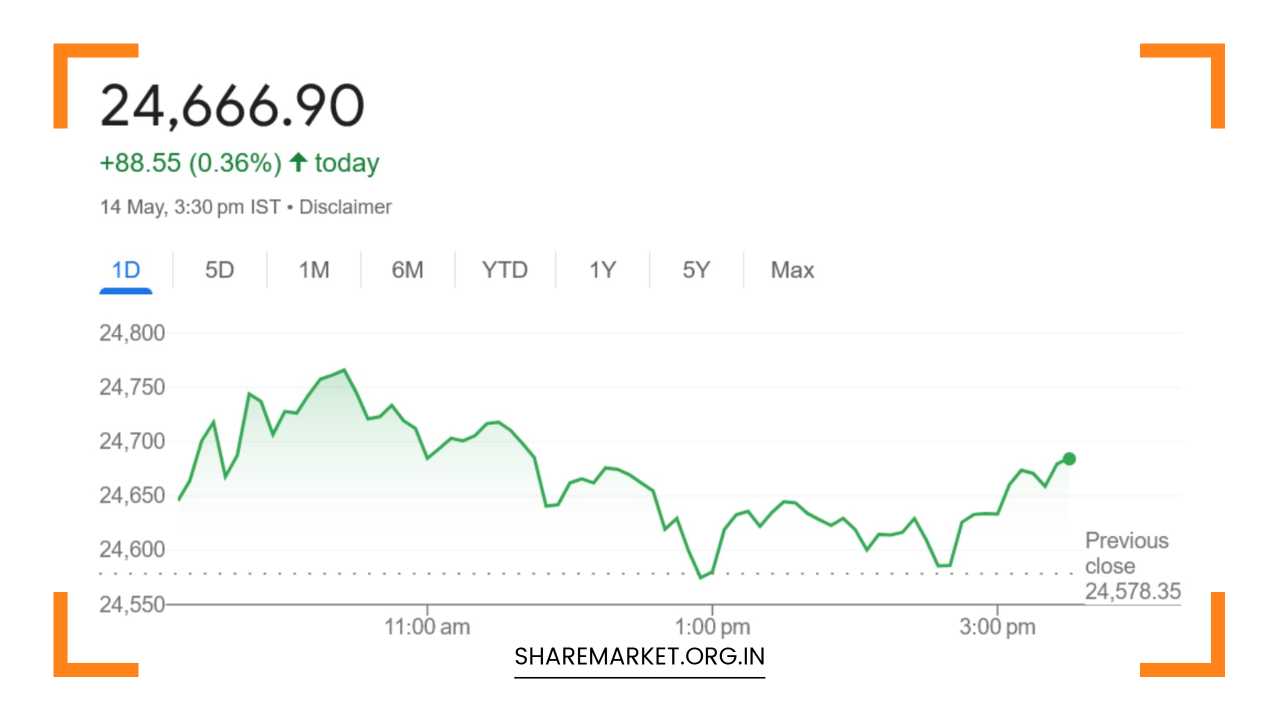
Task: Click the Previous close 24,578.35 label
Action: click(x=1132, y=567)
